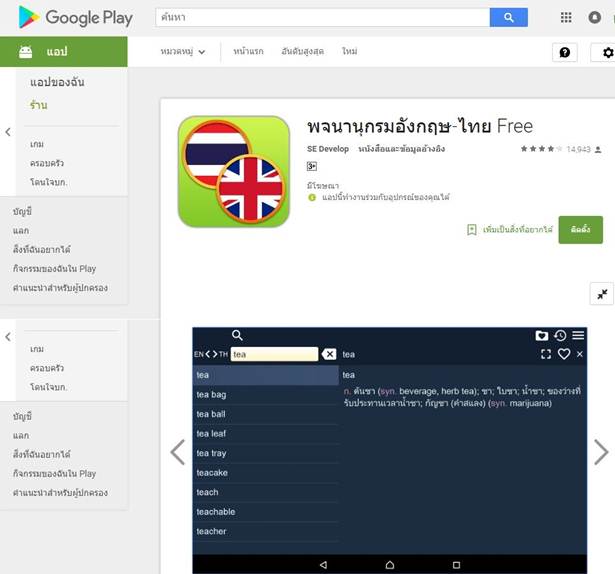Viewport: 615px width, 574px height.
Task: Click the collapse screenshot viewer icon
Action: pyautogui.click(x=602, y=294)
